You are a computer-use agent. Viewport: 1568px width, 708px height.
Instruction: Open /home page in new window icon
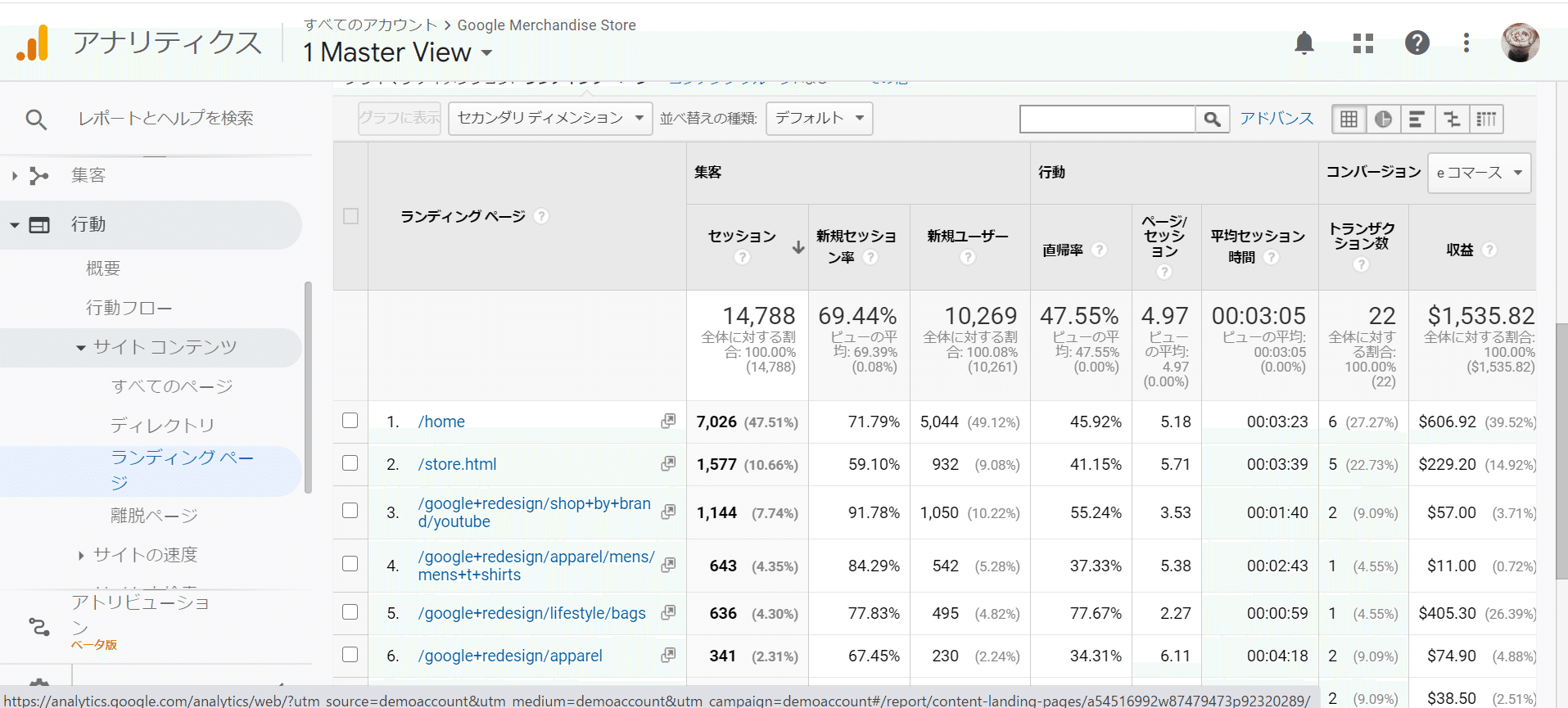click(x=668, y=421)
